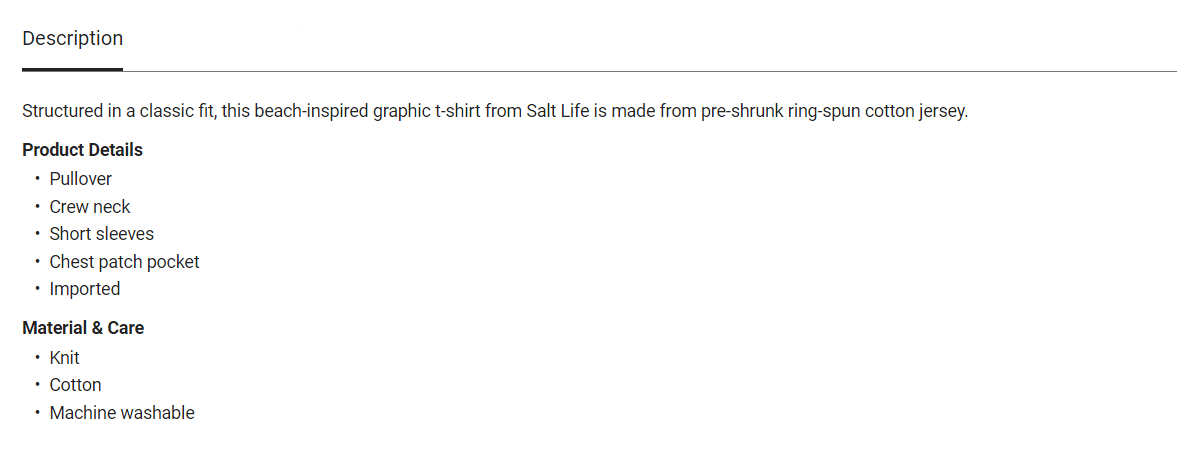1193x465 pixels.
Task: Click the bullet beside "Knit"
Action: tap(37, 358)
